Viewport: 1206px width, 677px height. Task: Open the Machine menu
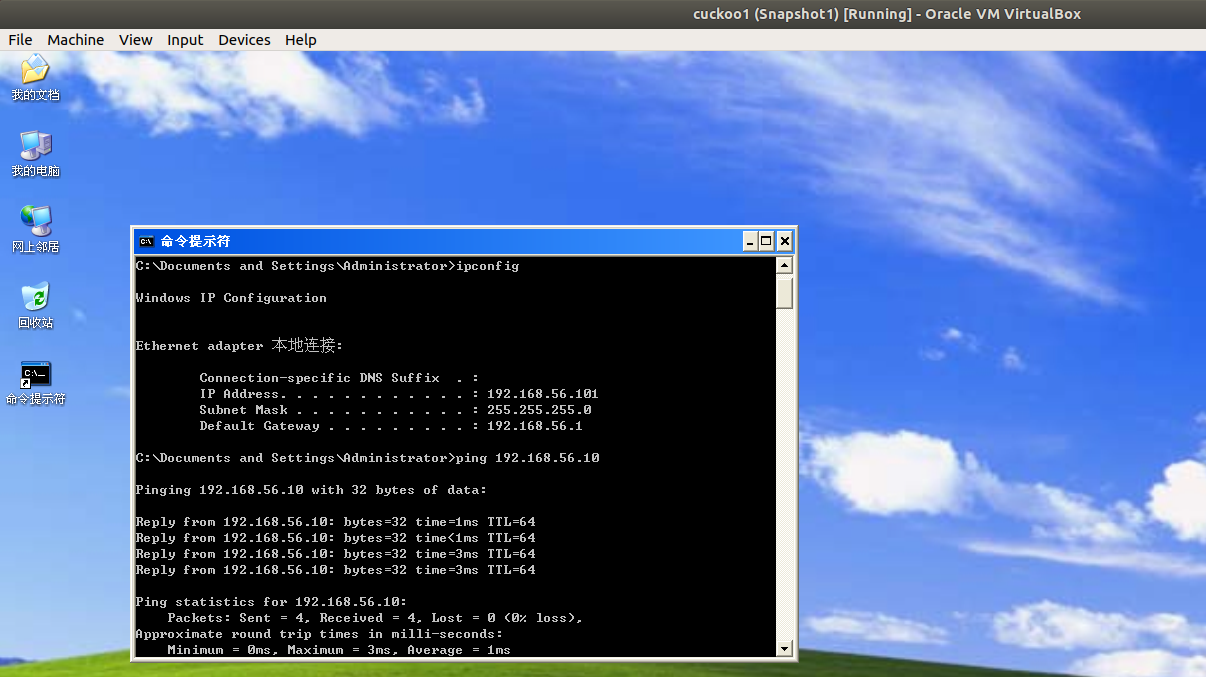click(x=76, y=40)
